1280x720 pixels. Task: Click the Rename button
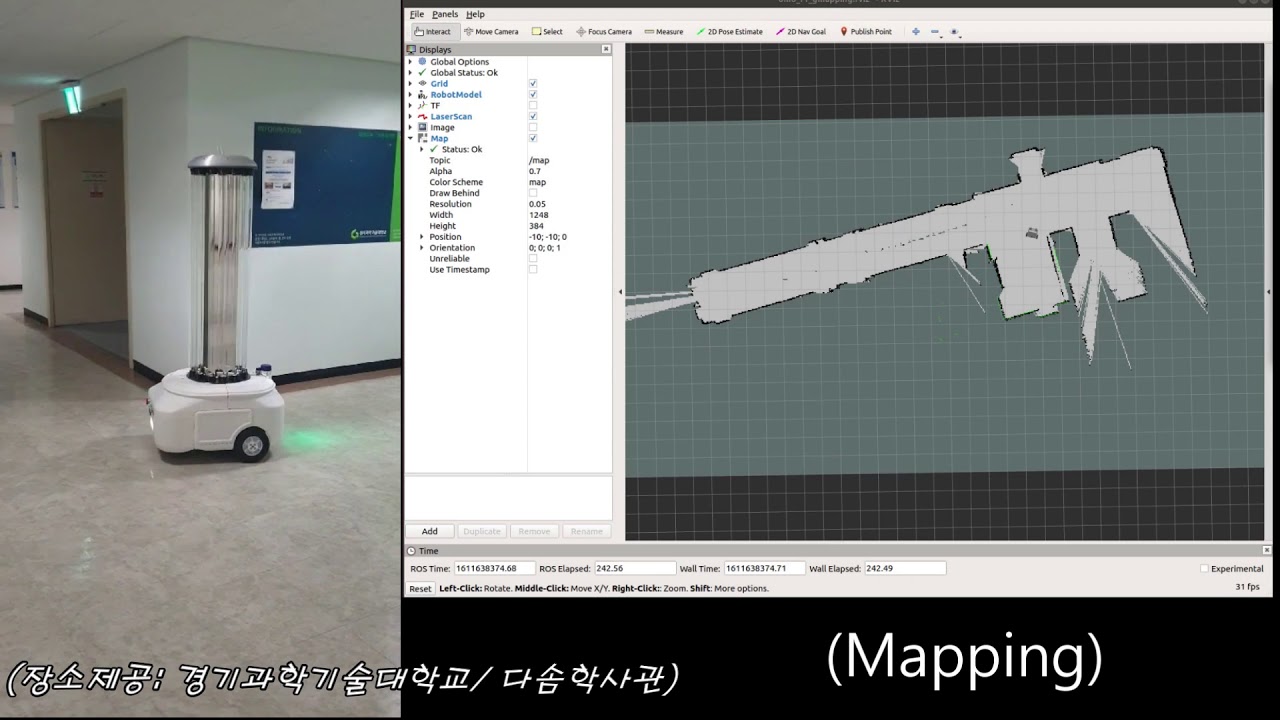587,532
